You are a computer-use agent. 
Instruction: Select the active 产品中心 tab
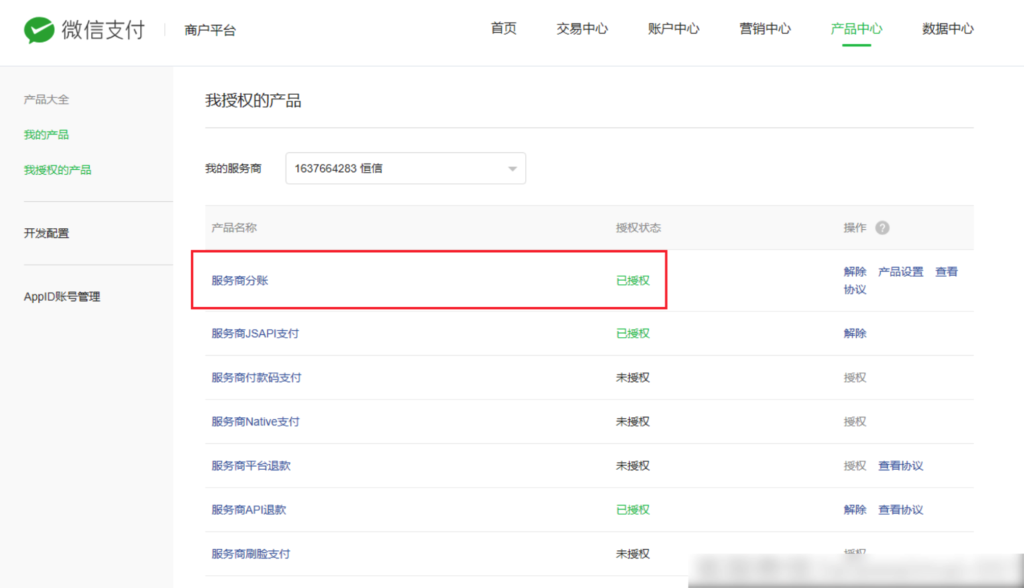tap(856, 29)
